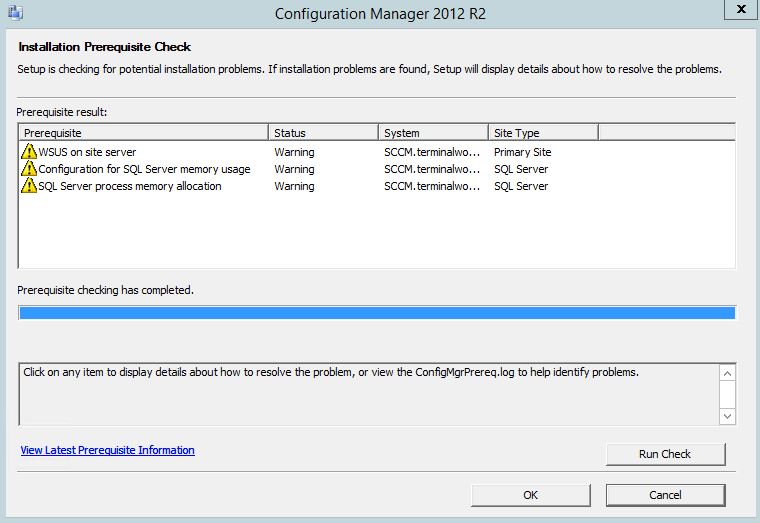Viewport: 760px width, 523px height.
Task: Sort by the System column header
Action: pyautogui.click(x=433, y=133)
